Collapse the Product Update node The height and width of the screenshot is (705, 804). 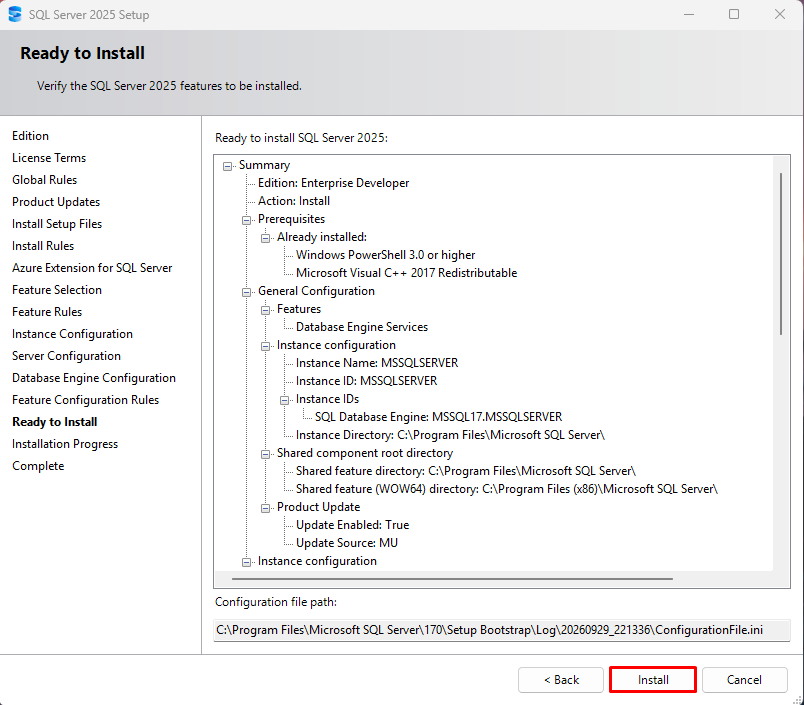coord(266,508)
